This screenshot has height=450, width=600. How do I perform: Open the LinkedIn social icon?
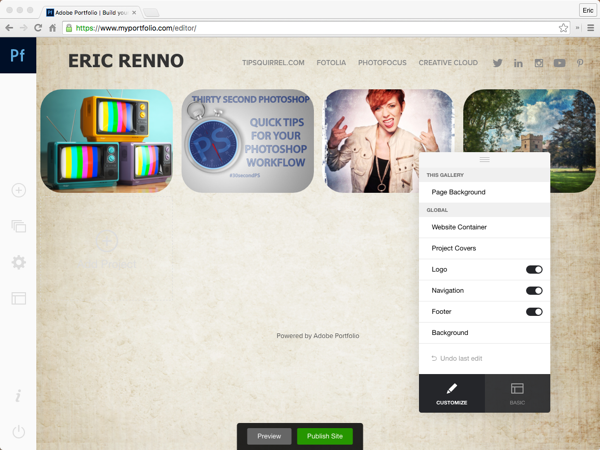(x=518, y=63)
